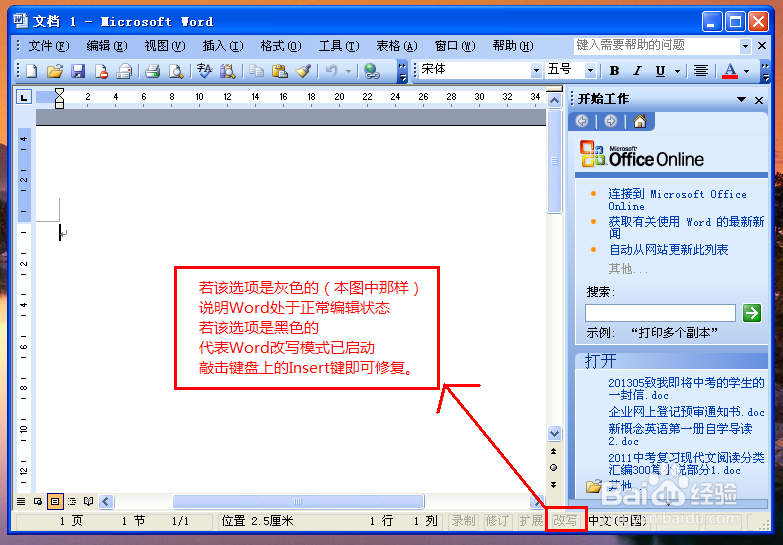Open the 编辑 menu
The height and width of the screenshot is (545, 783).
tap(106, 46)
